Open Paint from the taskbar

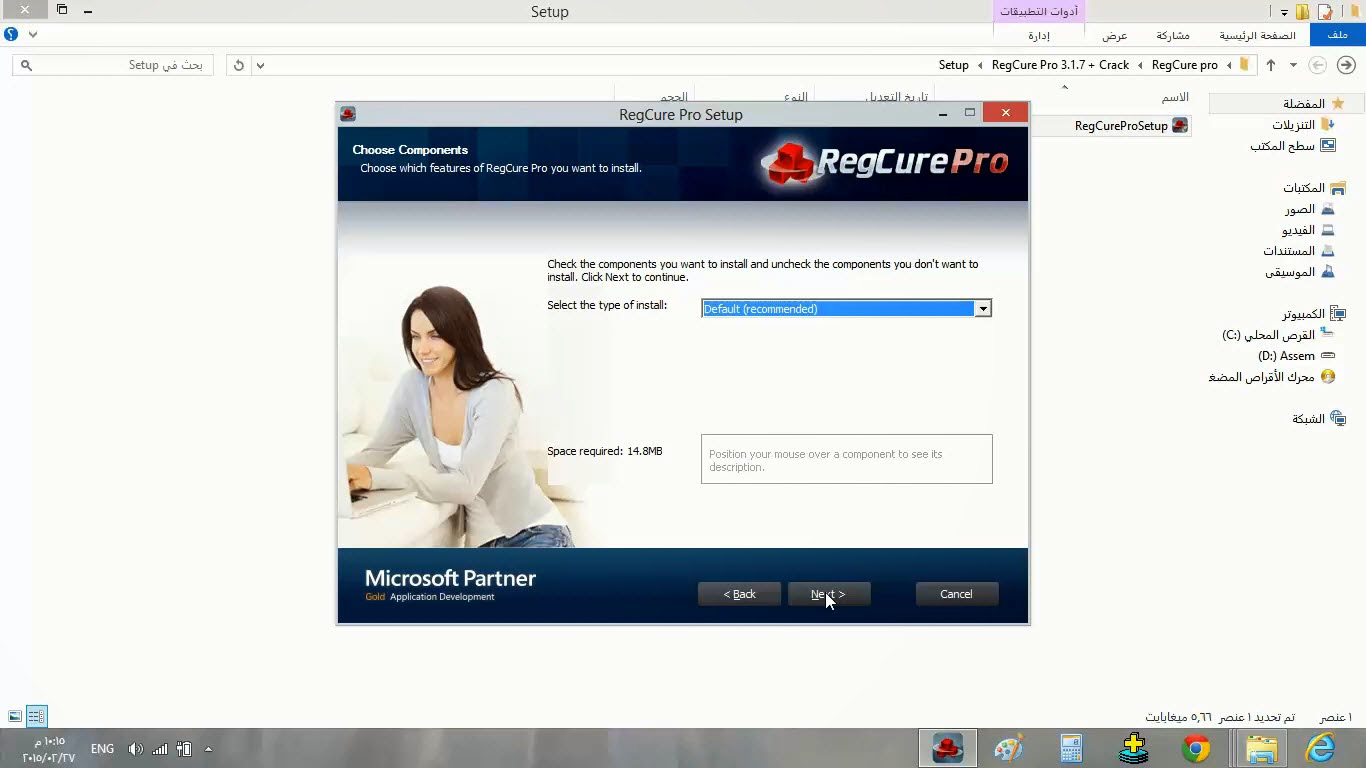click(1009, 748)
